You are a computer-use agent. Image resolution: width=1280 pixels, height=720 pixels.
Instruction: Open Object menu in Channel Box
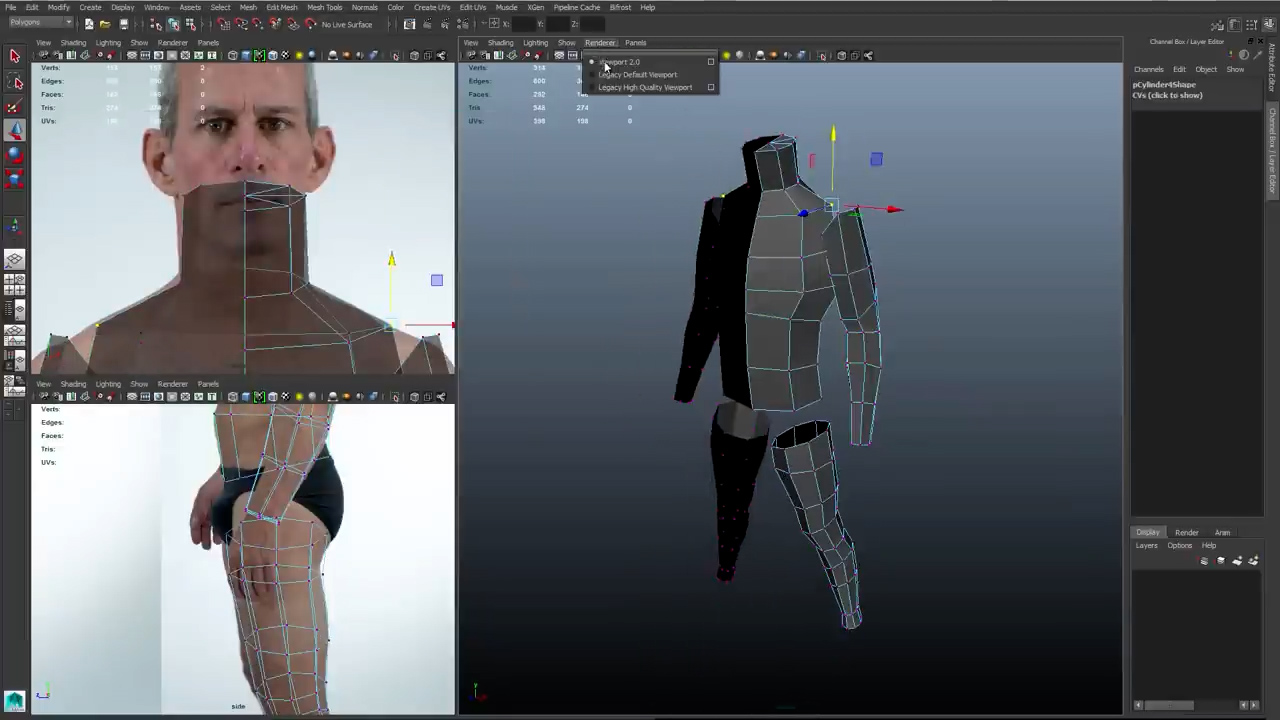(1206, 70)
